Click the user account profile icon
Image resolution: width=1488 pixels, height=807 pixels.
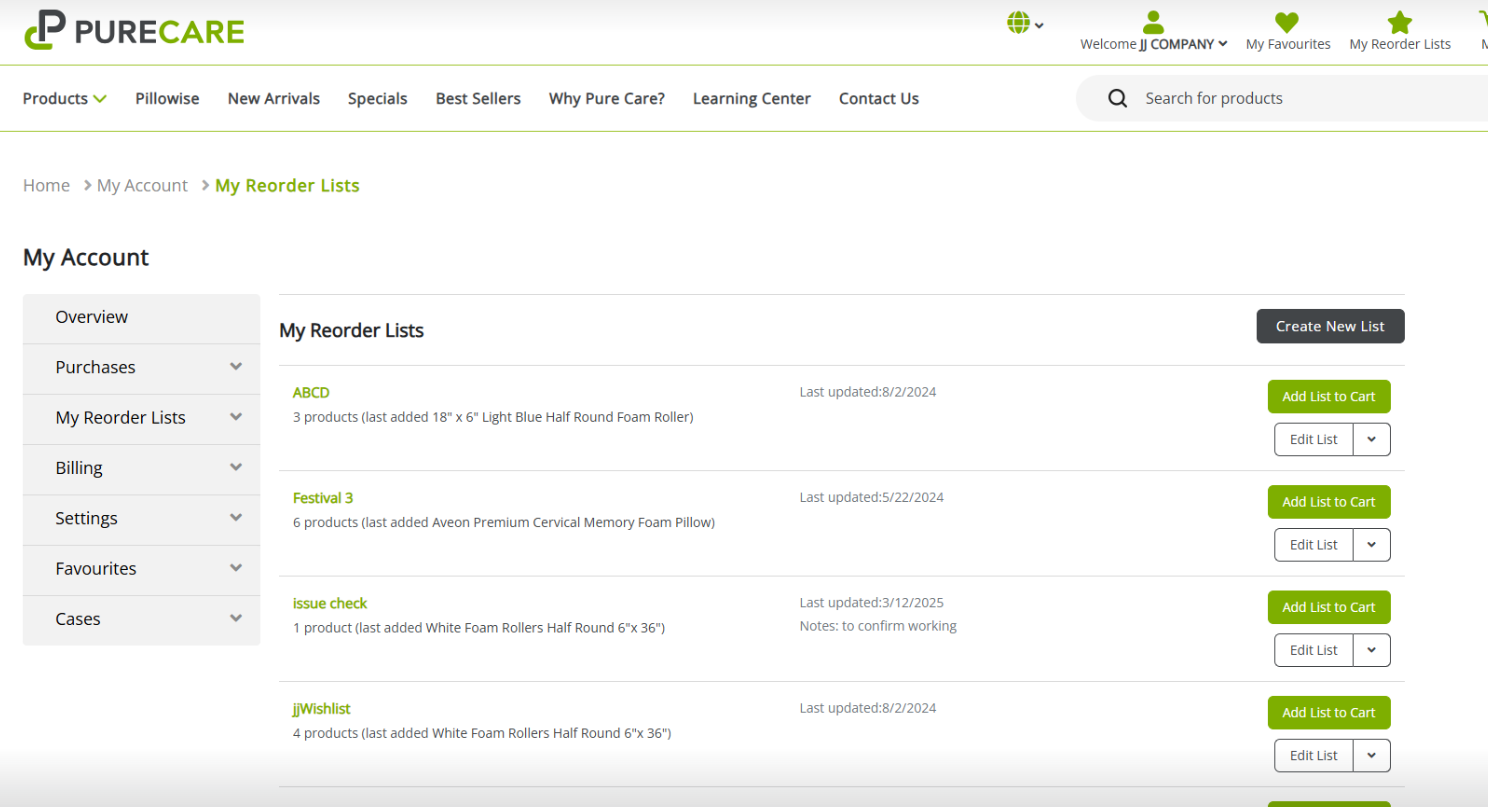pos(1153,23)
